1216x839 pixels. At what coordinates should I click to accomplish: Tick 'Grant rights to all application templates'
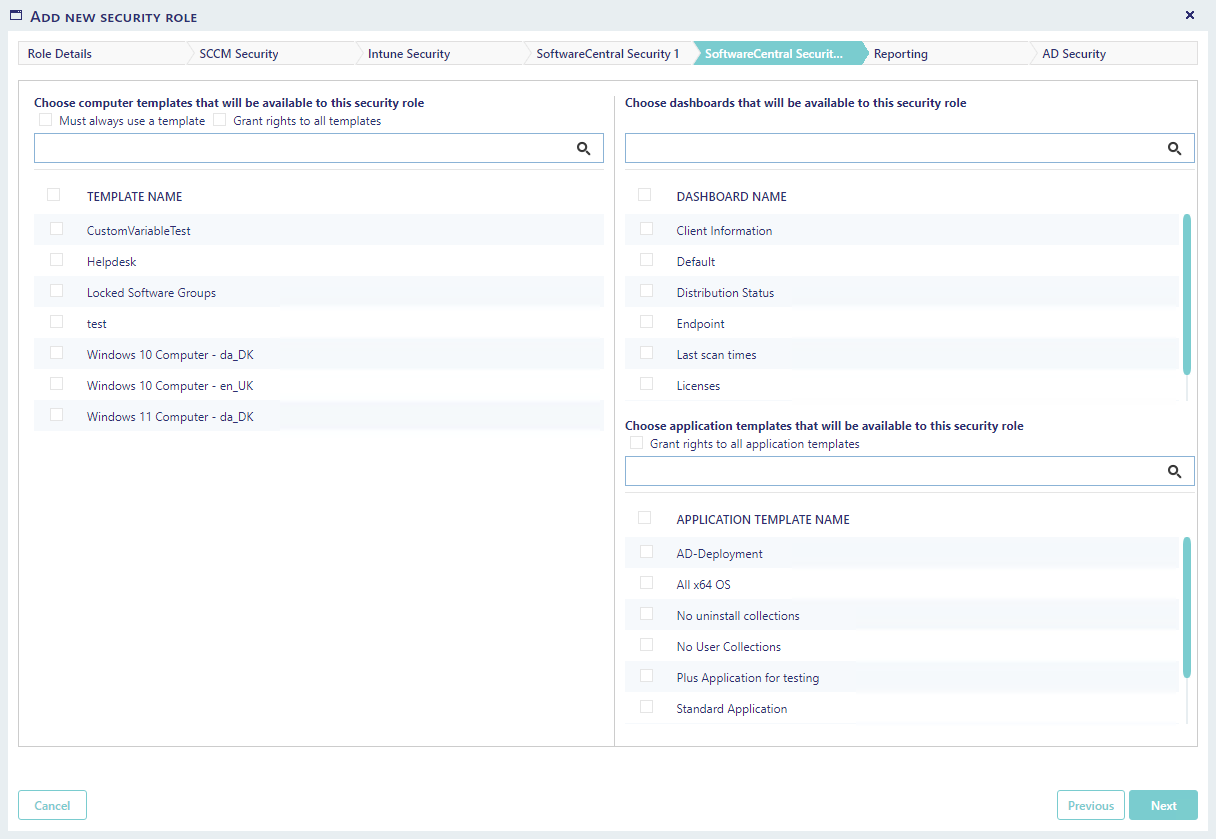click(x=637, y=443)
